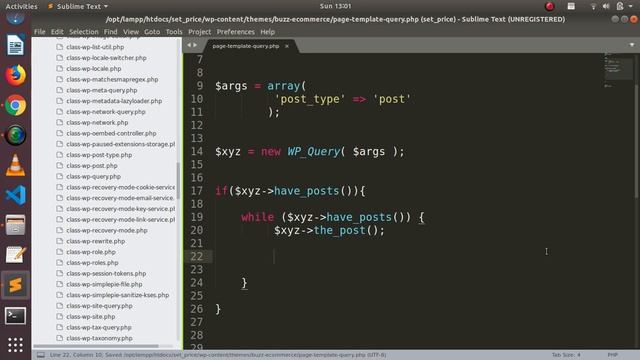Click the sidebar horizontal scrollbar
Viewport: 640px width, 360px height.
[x=96, y=347]
